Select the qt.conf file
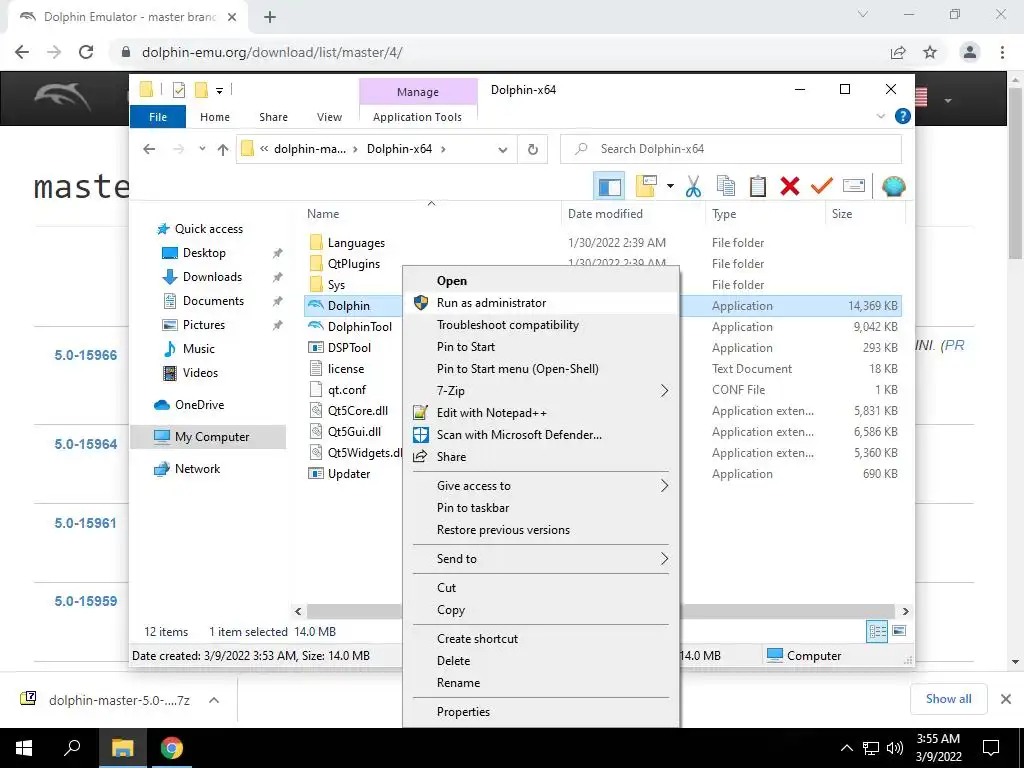The height and width of the screenshot is (768, 1024). point(346,390)
